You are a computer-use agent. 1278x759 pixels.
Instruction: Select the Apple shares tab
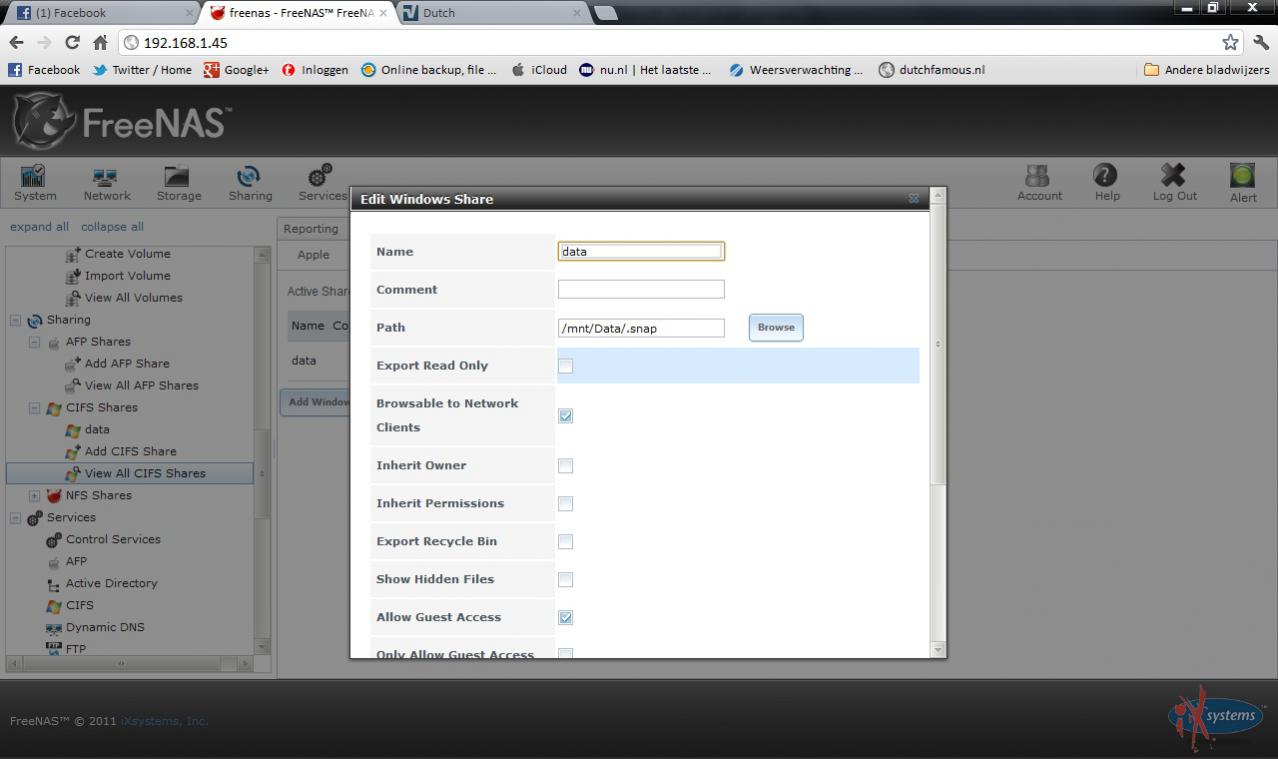tap(313, 255)
